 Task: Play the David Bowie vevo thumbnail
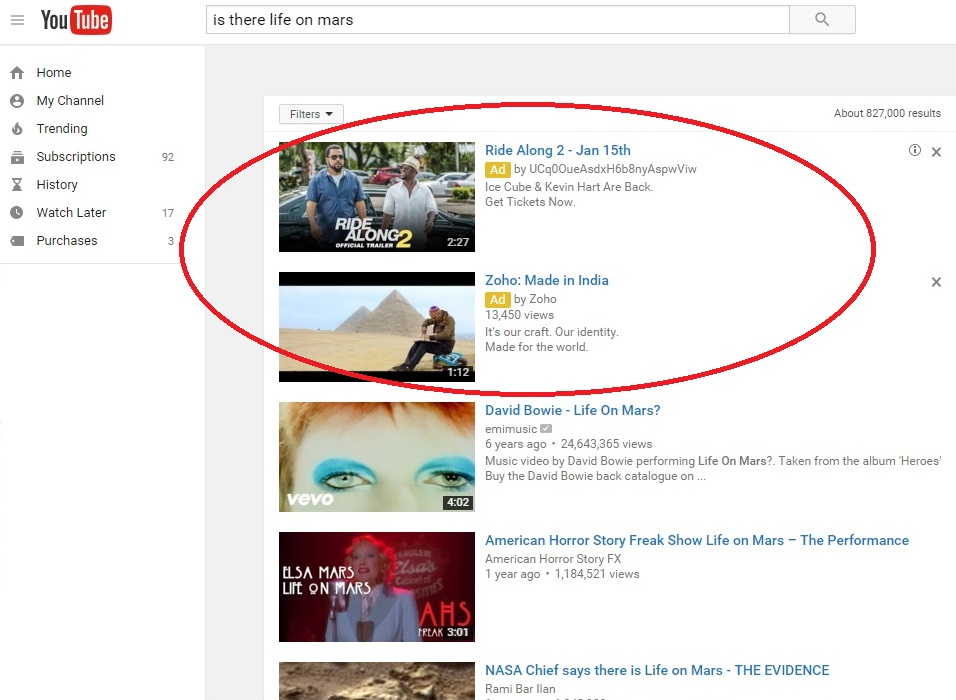coord(377,457)
